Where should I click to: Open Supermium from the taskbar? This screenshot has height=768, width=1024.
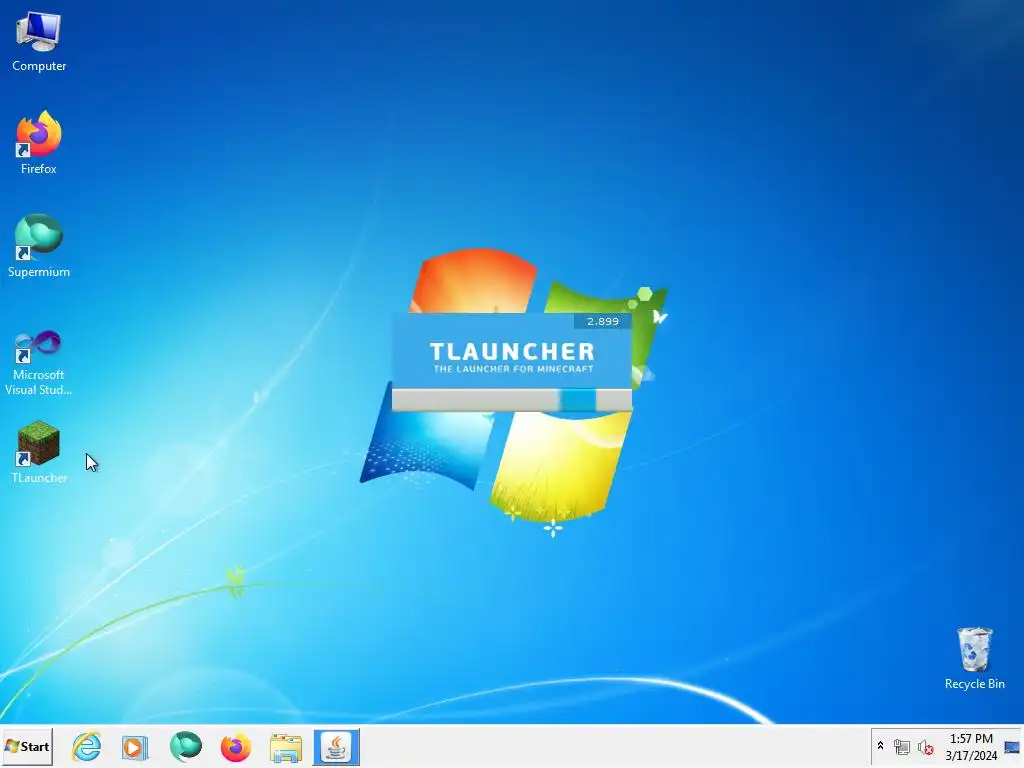tap(185, 746)
